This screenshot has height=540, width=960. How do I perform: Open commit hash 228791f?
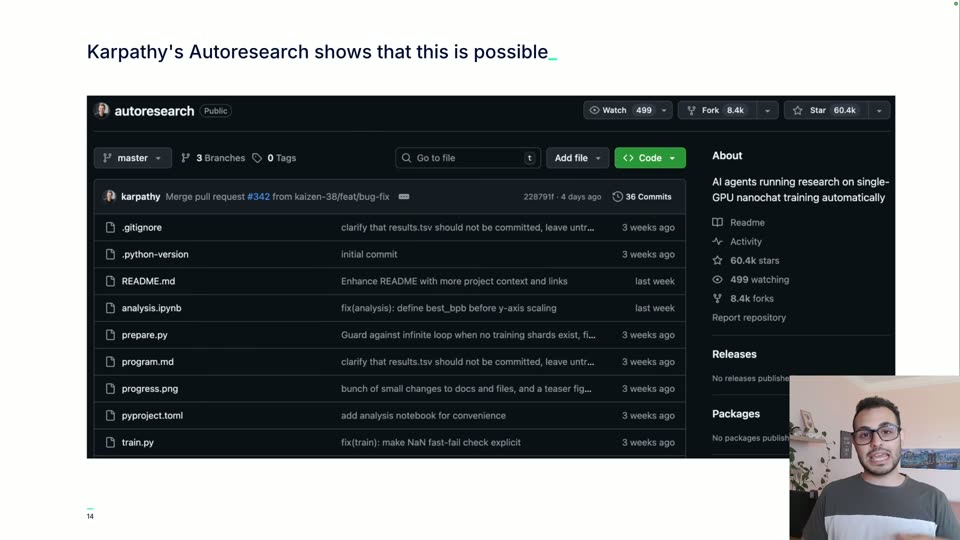pyautogui.click(x=538, y=197)
